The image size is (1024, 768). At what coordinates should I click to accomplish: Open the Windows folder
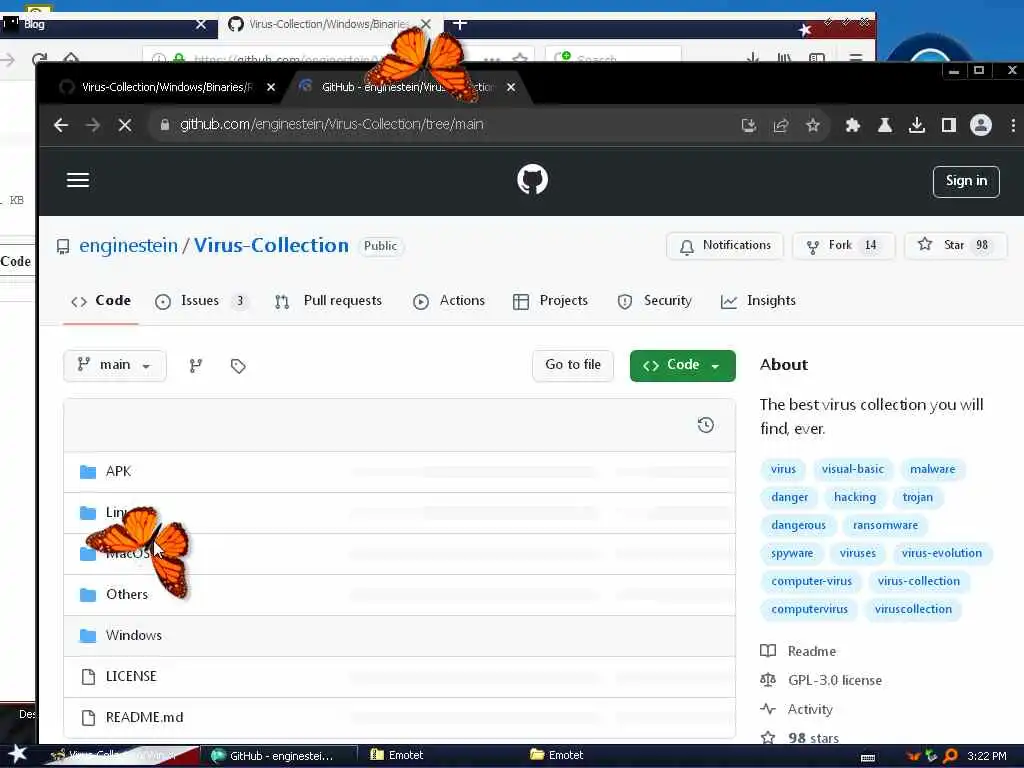pos(134,635)
